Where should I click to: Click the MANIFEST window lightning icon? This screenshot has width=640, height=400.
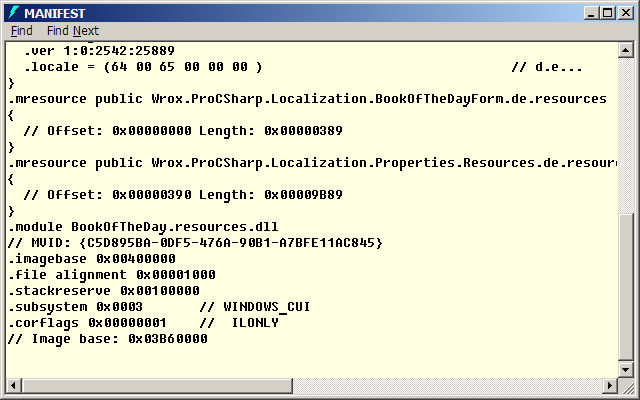[x=13, y=13]
